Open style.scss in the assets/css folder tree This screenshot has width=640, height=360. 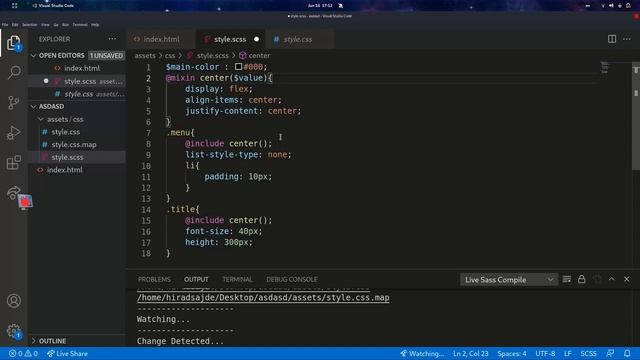pos(77,157)
